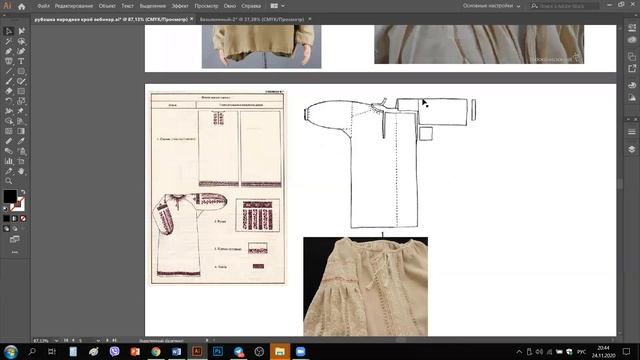Select the Column Graph tool
This screenshot has width=640, height=360.
click(x=9, y=161)
